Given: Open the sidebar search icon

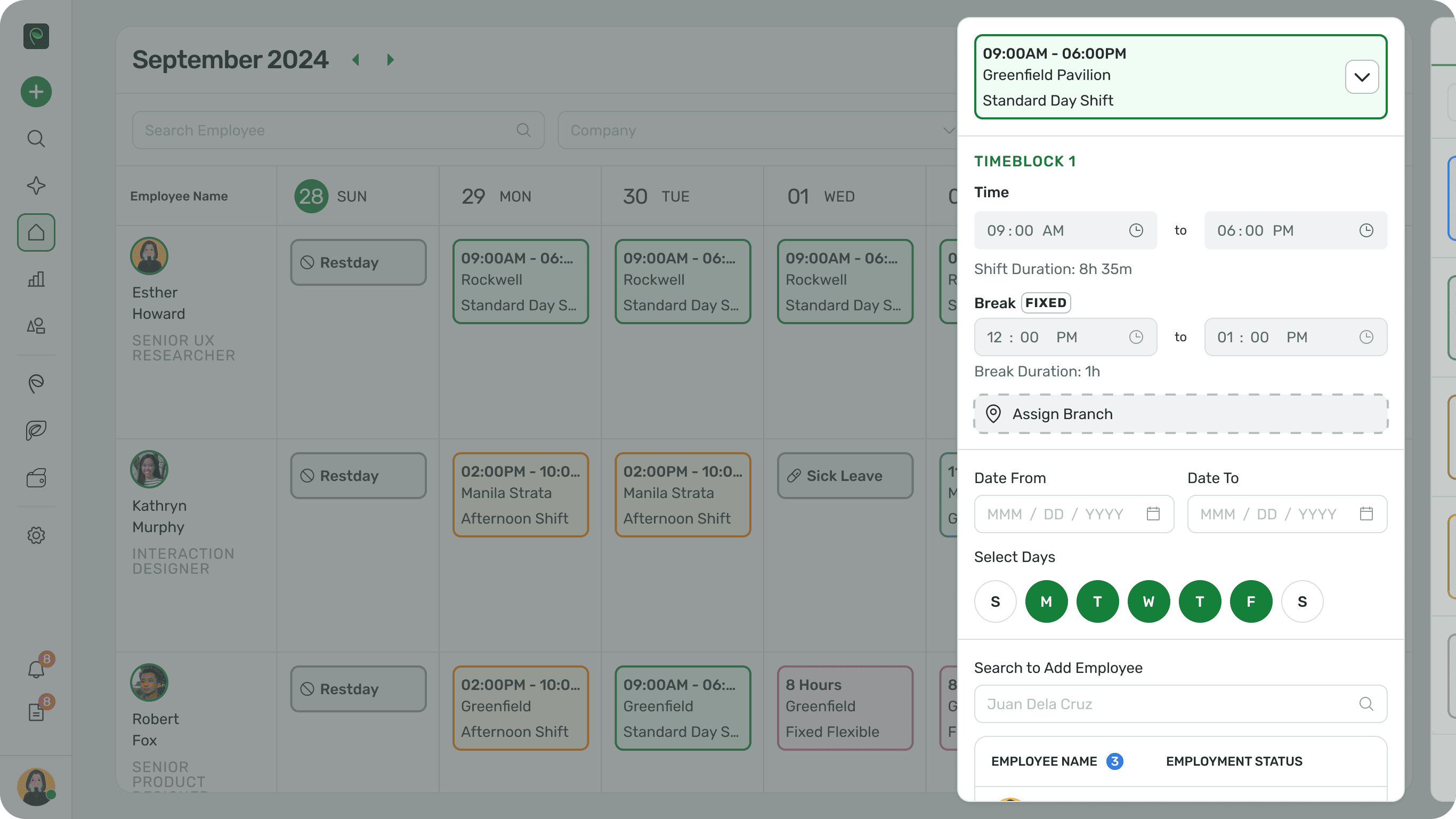Looking at the screenshot, I should [x=36, y=139].
